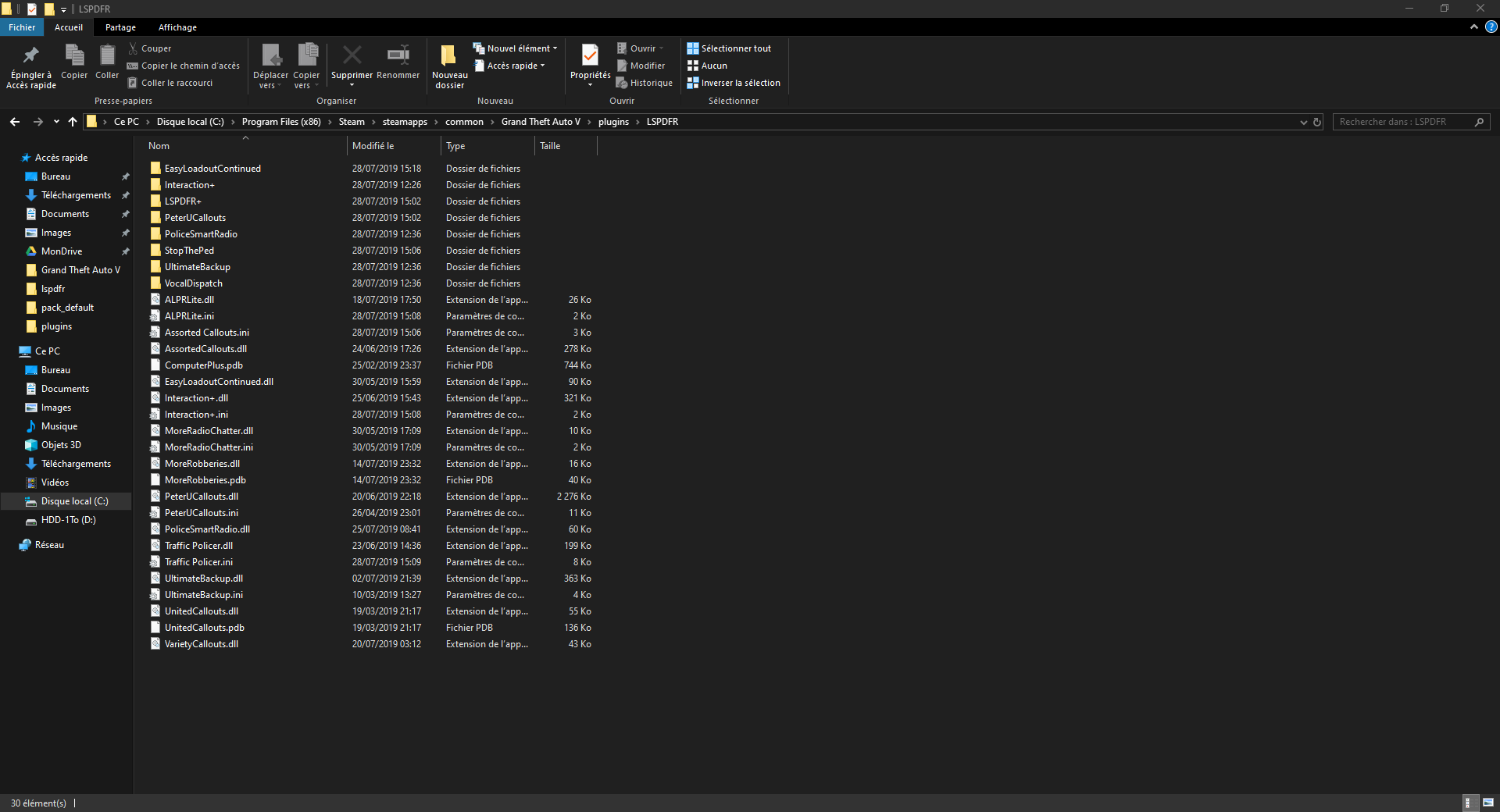Click the Copier ribbon icon
The height and width of the screenshot is (812, 1500).
pyautogui.click(x=74, y=62)
